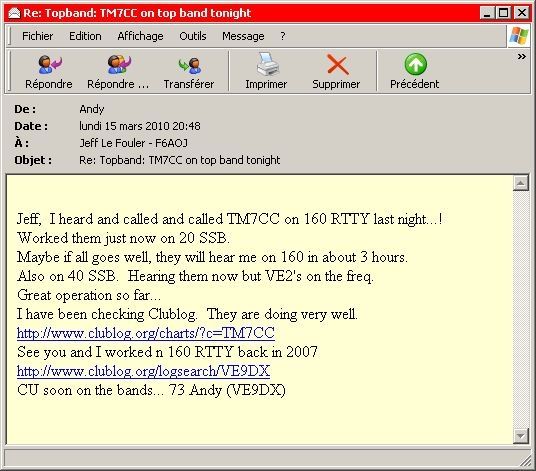Expand hidden toolbar buttons chevron

tap(521, 56)
